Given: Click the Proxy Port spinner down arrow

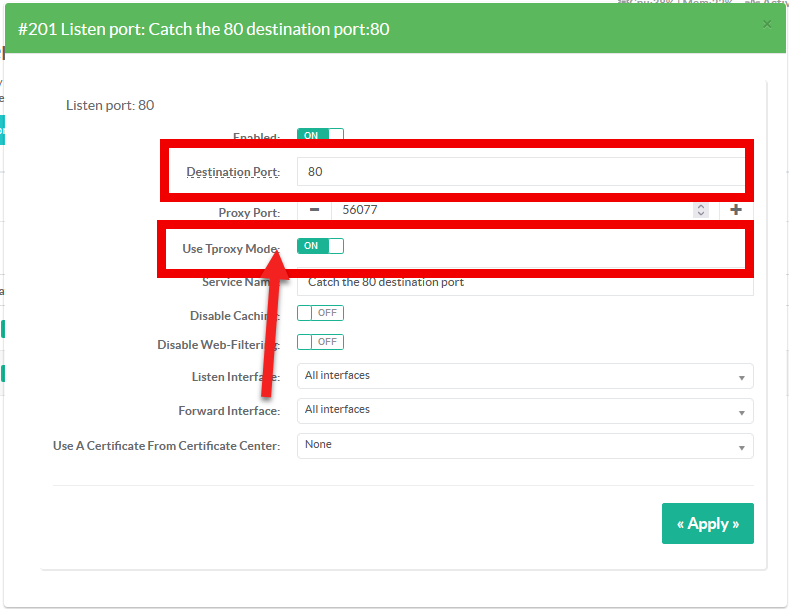Looking at the screenshot, I should click(701, 214).
